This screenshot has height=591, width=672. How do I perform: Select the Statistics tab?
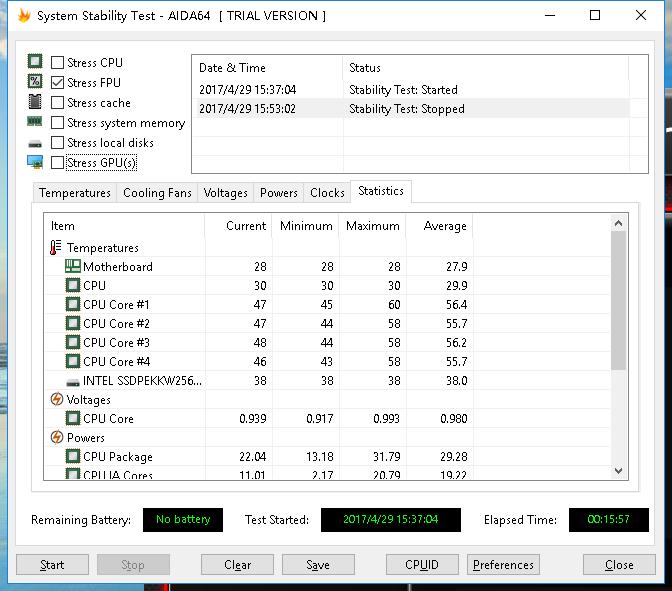tap(381, 191)
